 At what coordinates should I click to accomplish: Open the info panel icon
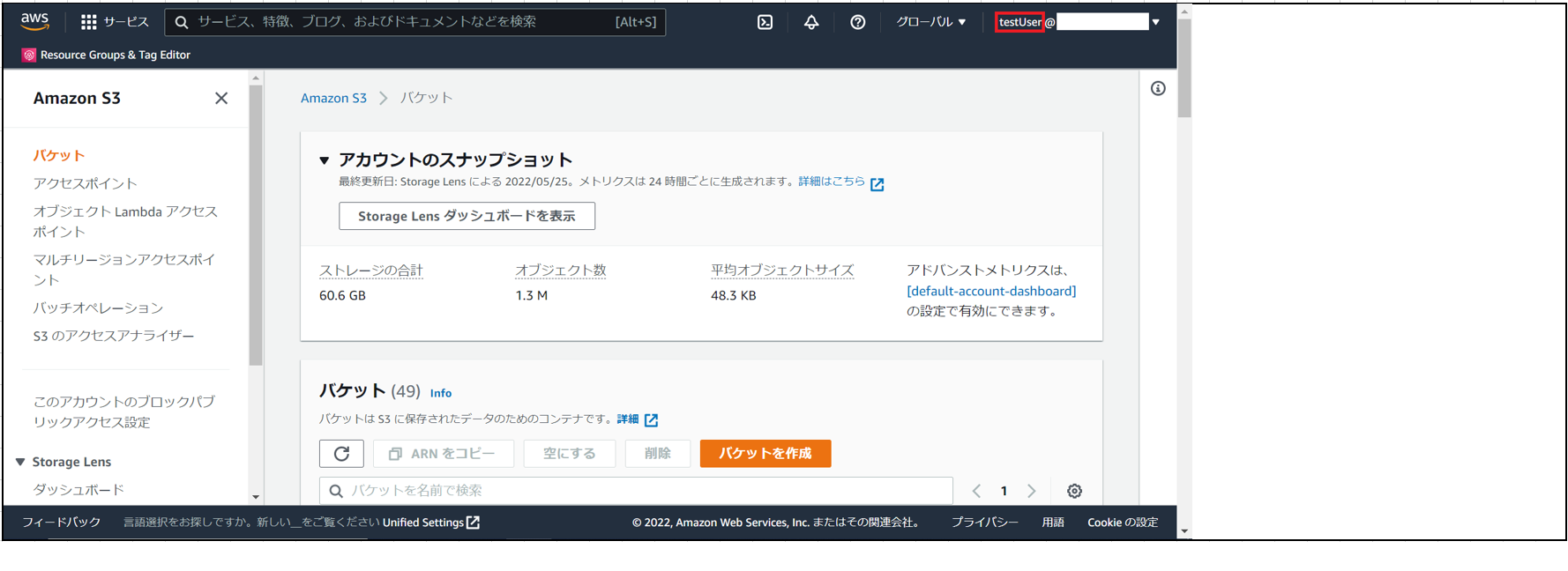[1158, 88]
